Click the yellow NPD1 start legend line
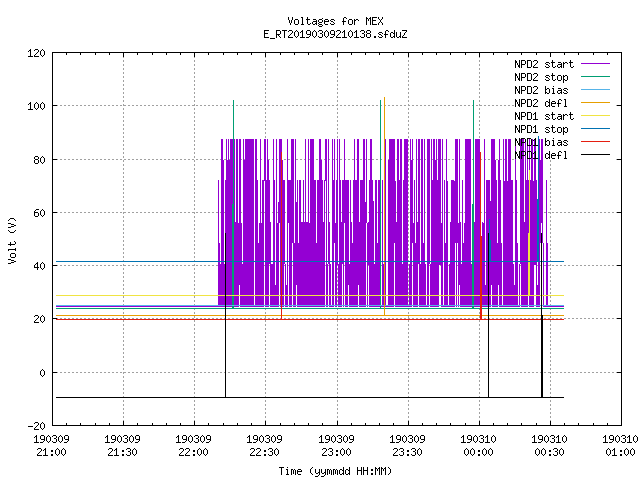Screen dimensions: 640x480 [595, 116]
